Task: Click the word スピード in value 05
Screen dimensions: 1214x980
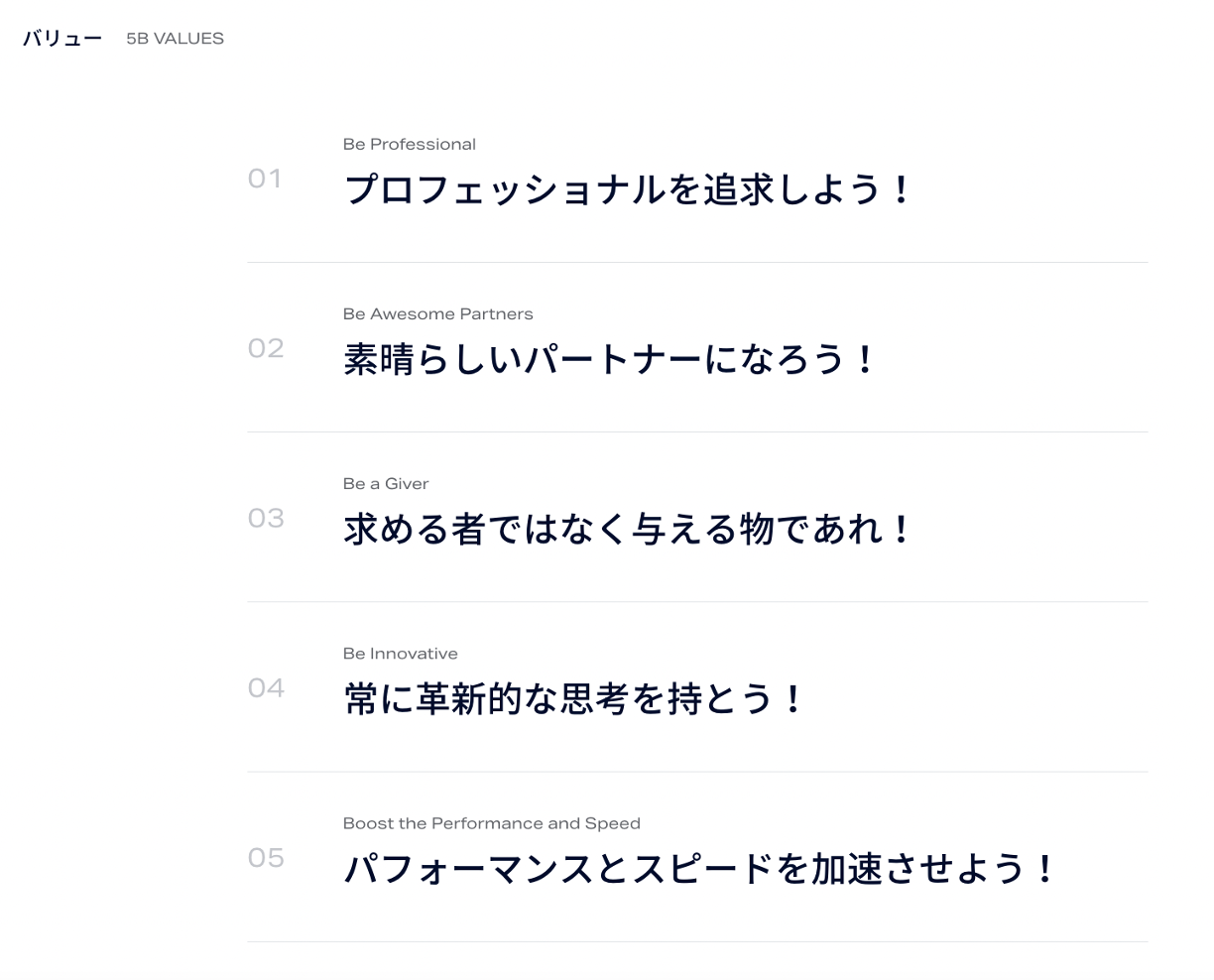Action: [702, 869]
